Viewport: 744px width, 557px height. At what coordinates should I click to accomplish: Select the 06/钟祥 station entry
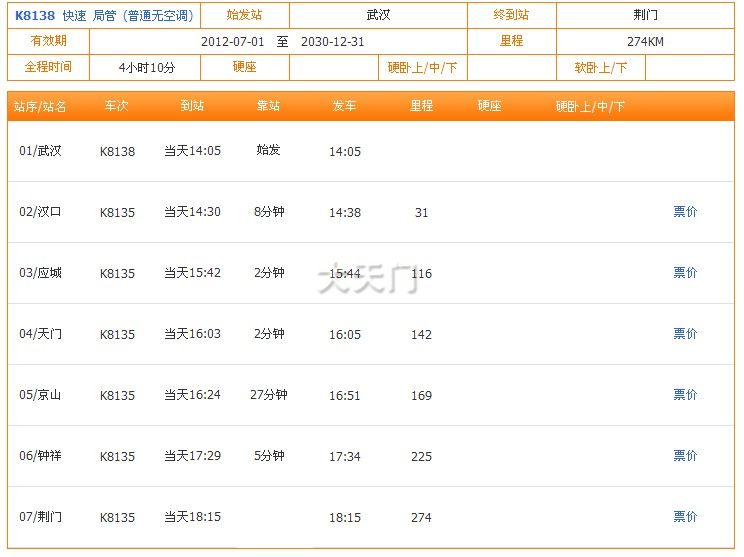40,456
